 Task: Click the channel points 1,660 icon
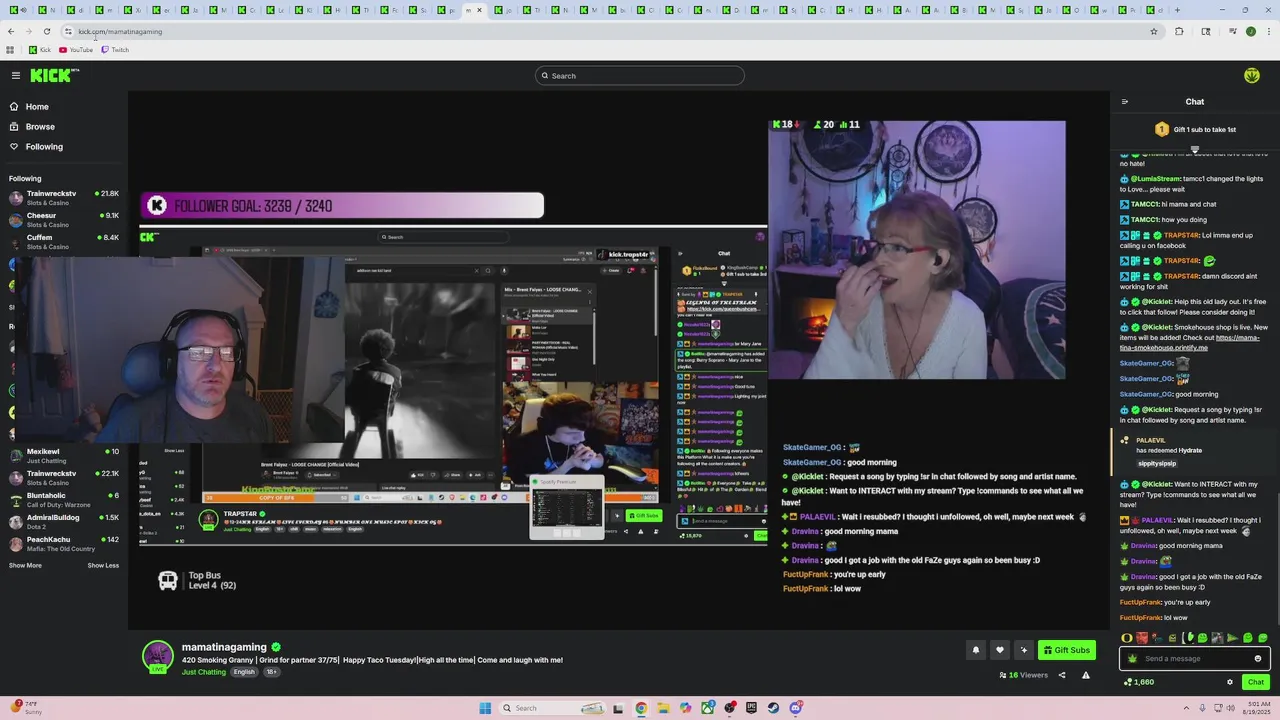pos(1128,682)
